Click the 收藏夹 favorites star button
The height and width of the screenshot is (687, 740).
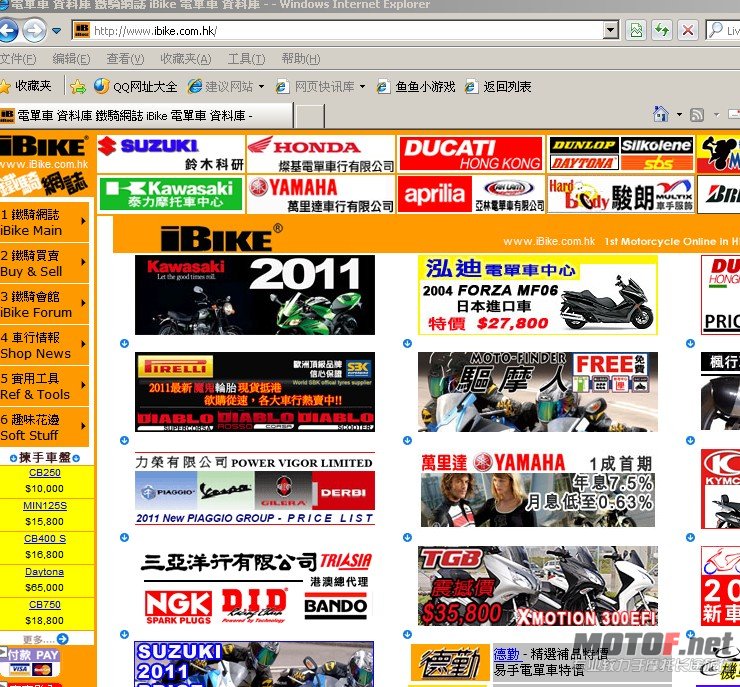tap(26, 86)
